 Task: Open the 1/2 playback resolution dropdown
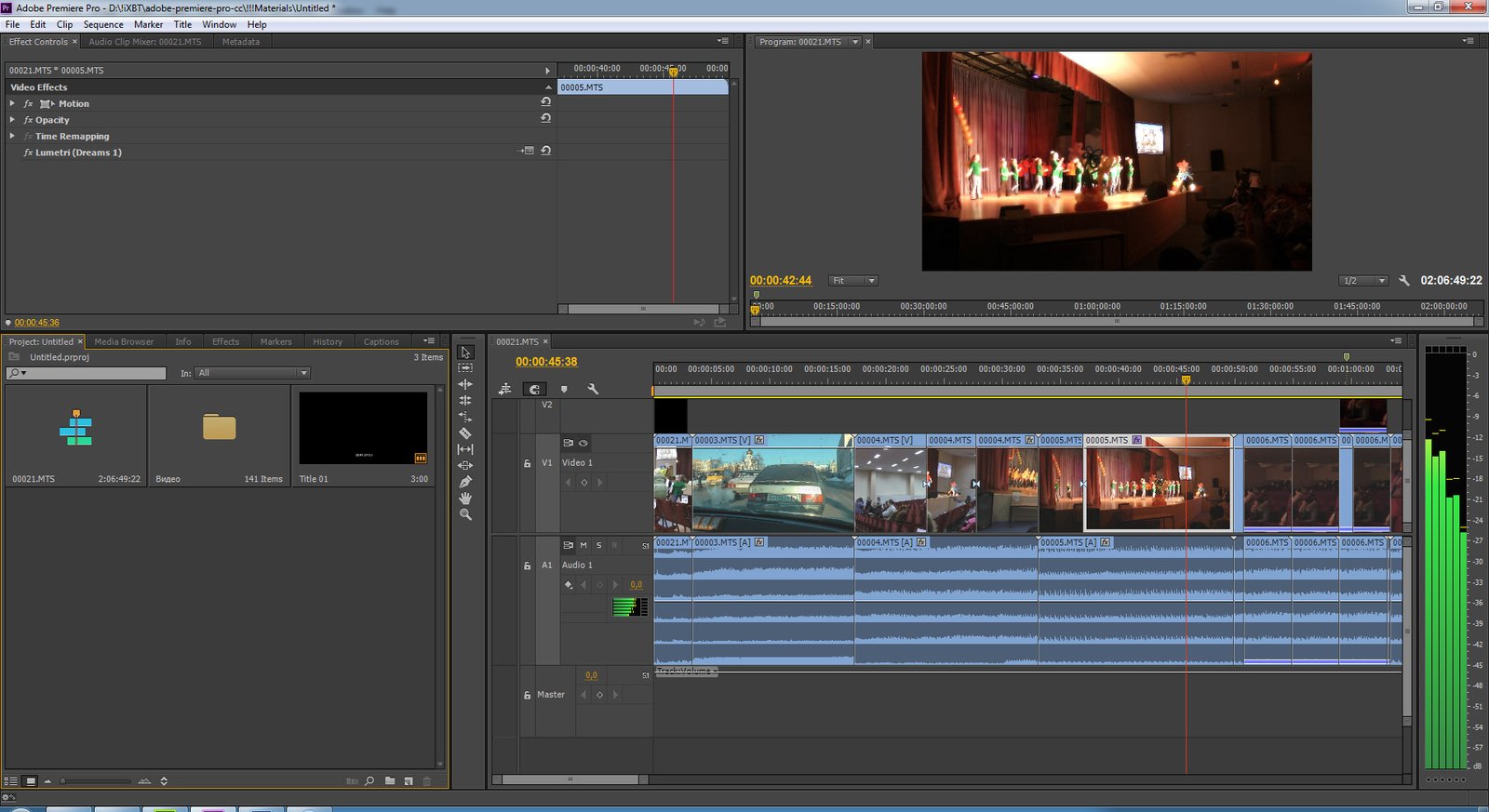coord(1363,281)
